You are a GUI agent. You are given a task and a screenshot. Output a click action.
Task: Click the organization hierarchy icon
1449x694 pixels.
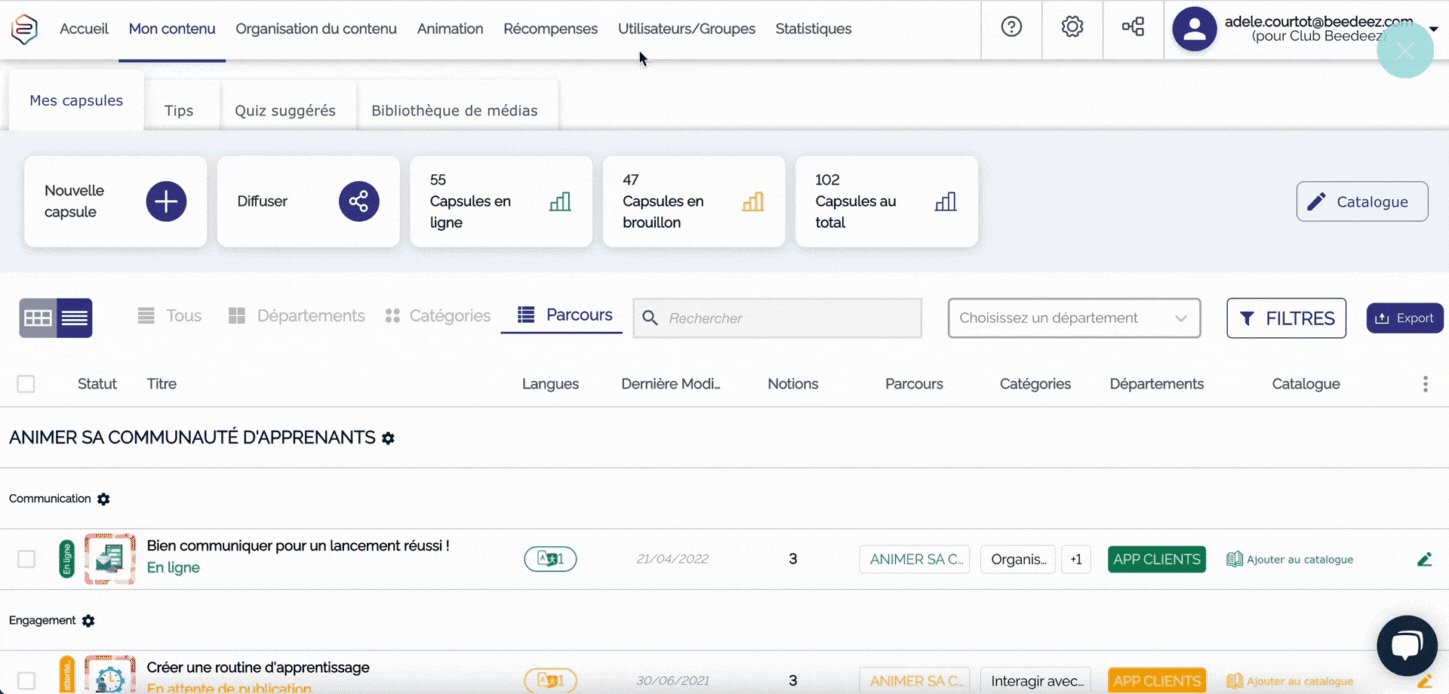click(1133, 28)
